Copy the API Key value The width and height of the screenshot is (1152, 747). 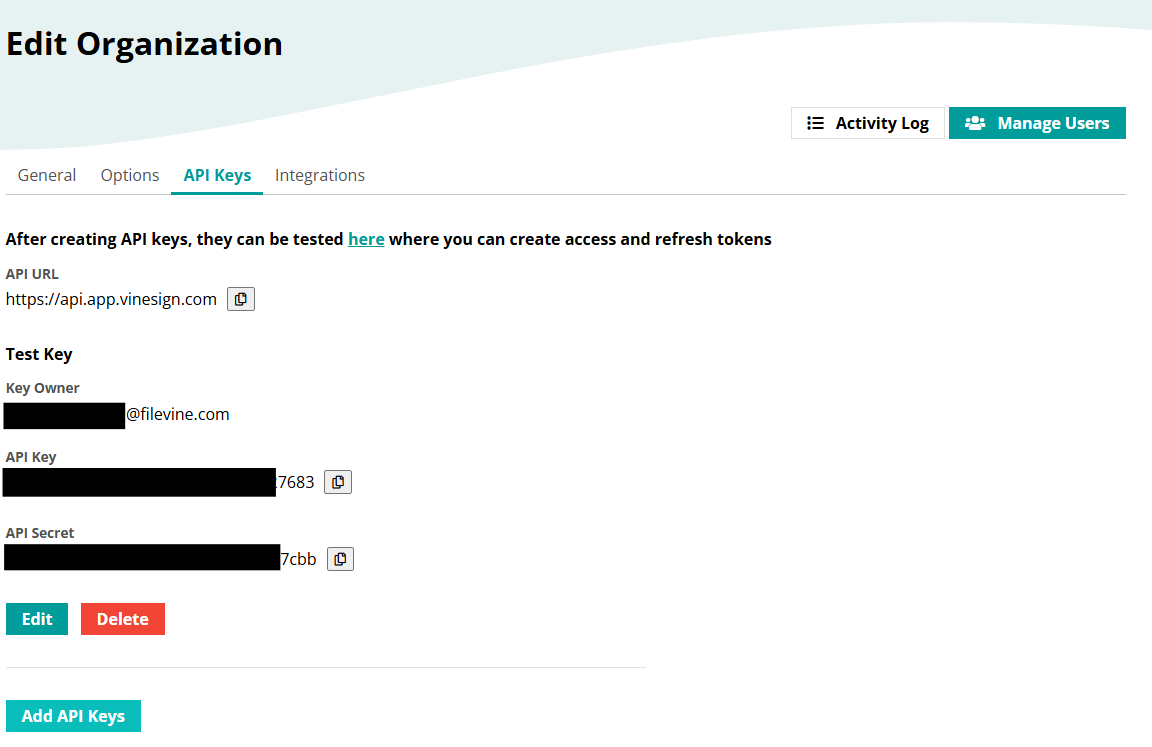pyautogui.click(x=338, y=482)
